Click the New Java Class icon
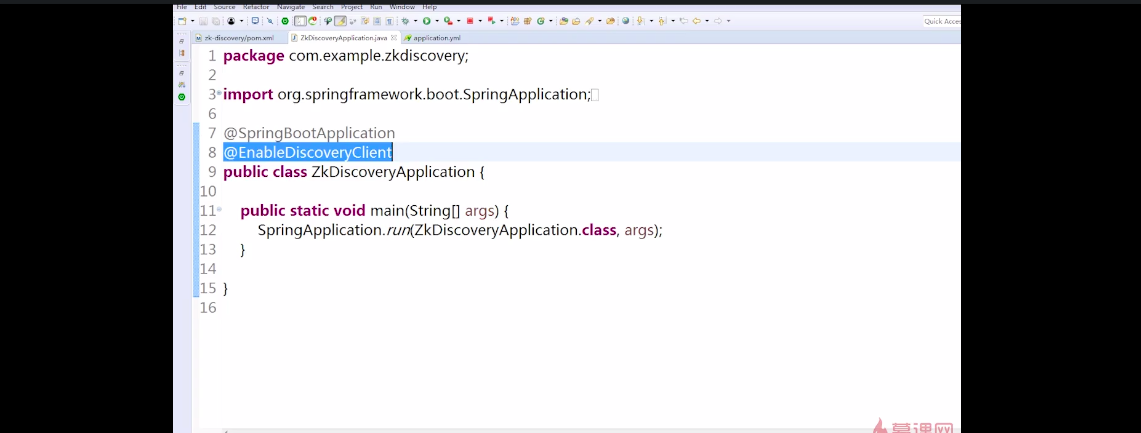1141x433 pixels. (x=541, y=21)
